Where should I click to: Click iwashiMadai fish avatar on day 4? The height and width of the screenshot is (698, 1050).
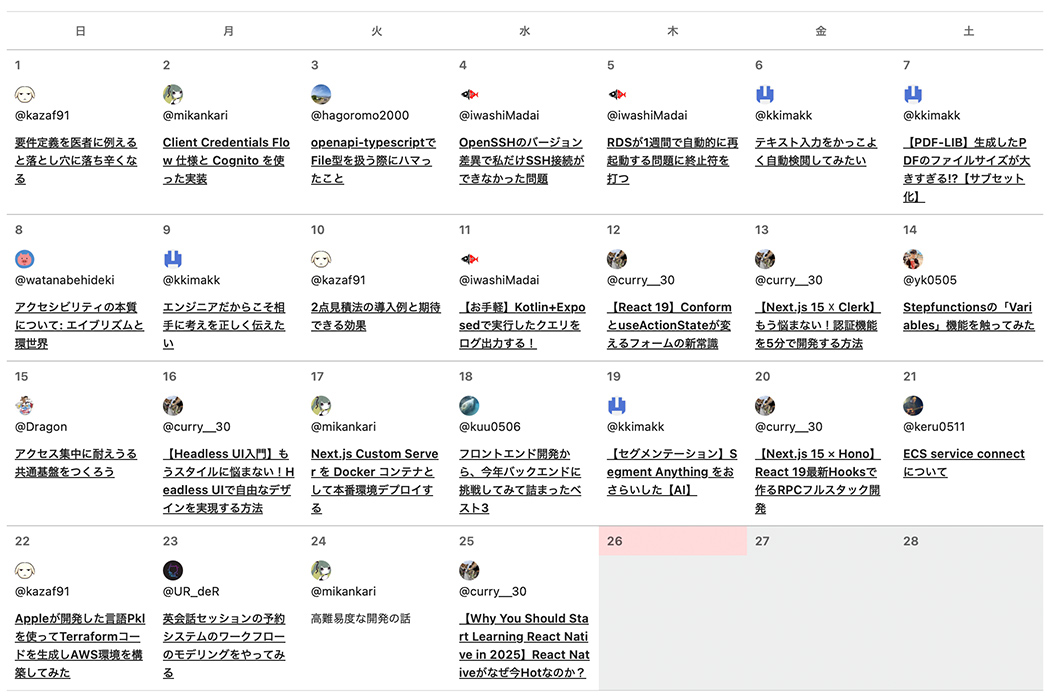[x=469, y=94]
